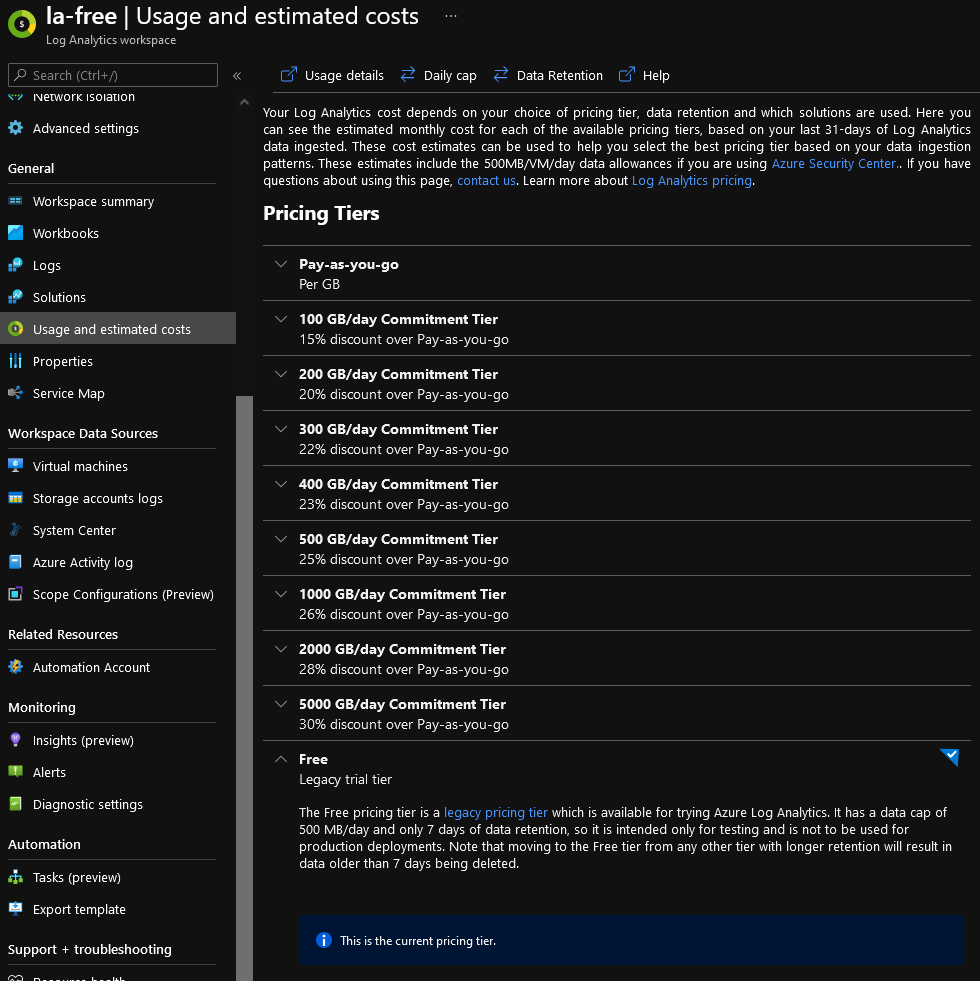
Task: Expand the 400 GB/day Commitment Tier
Action: 281,484
